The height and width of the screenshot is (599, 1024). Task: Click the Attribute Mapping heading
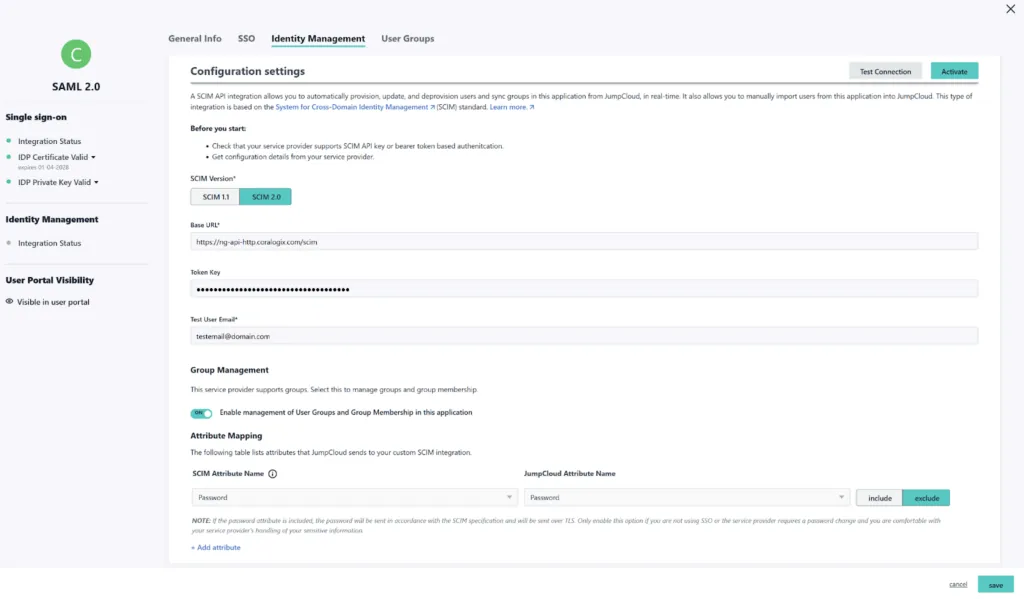(226, 436)
